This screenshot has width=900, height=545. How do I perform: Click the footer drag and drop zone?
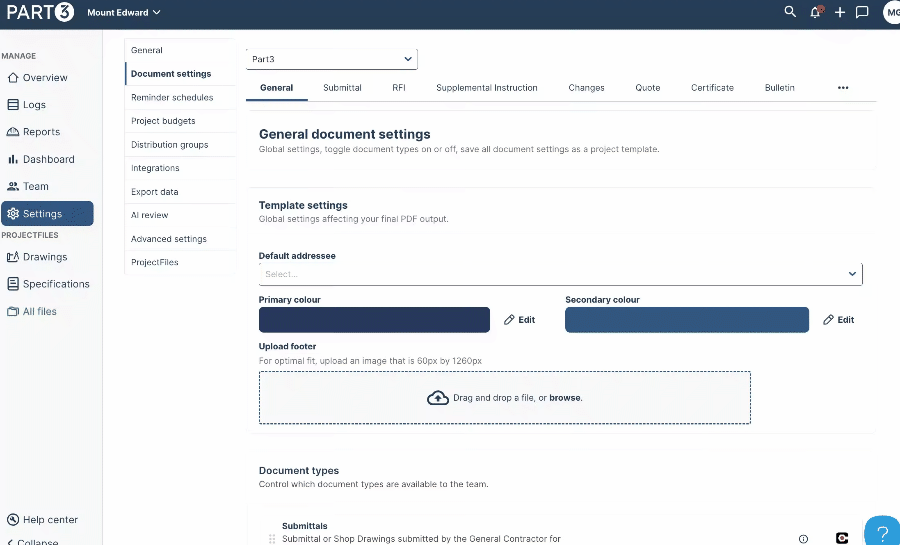pyautogui.click(x=505, y=398)
